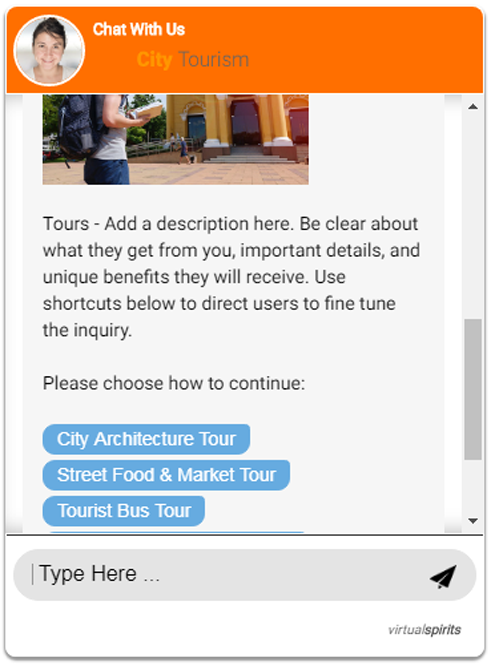Pick the Tourist Bus Tour shortcut

pos(124,511)
